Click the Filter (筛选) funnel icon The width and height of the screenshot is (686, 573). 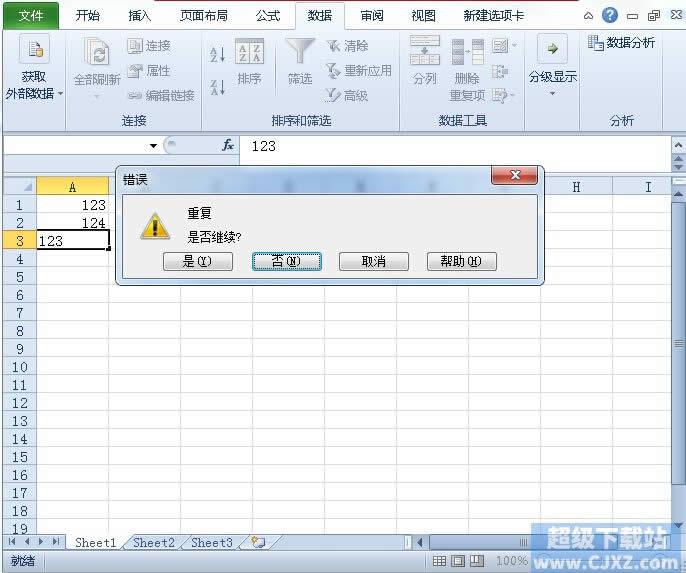[x=299, y=53]
